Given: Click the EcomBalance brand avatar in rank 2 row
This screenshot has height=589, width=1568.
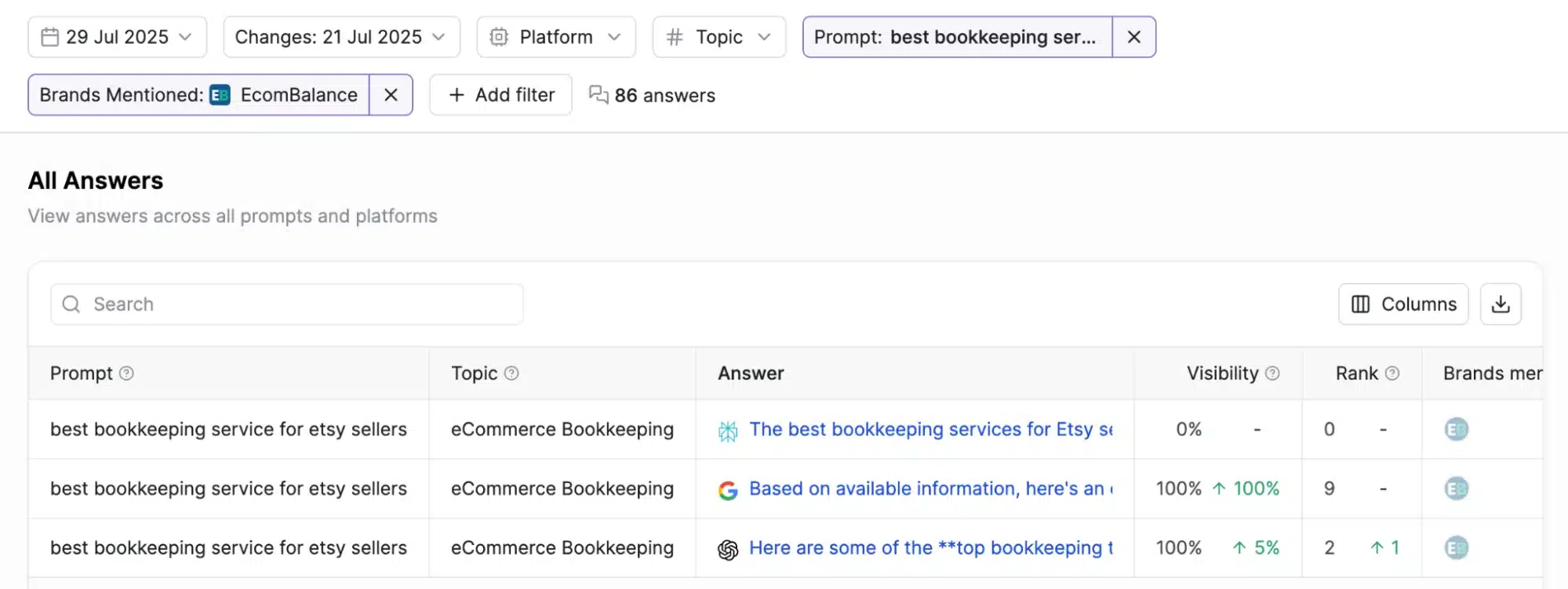Looking at the screenshot, I should (1457, 548).
